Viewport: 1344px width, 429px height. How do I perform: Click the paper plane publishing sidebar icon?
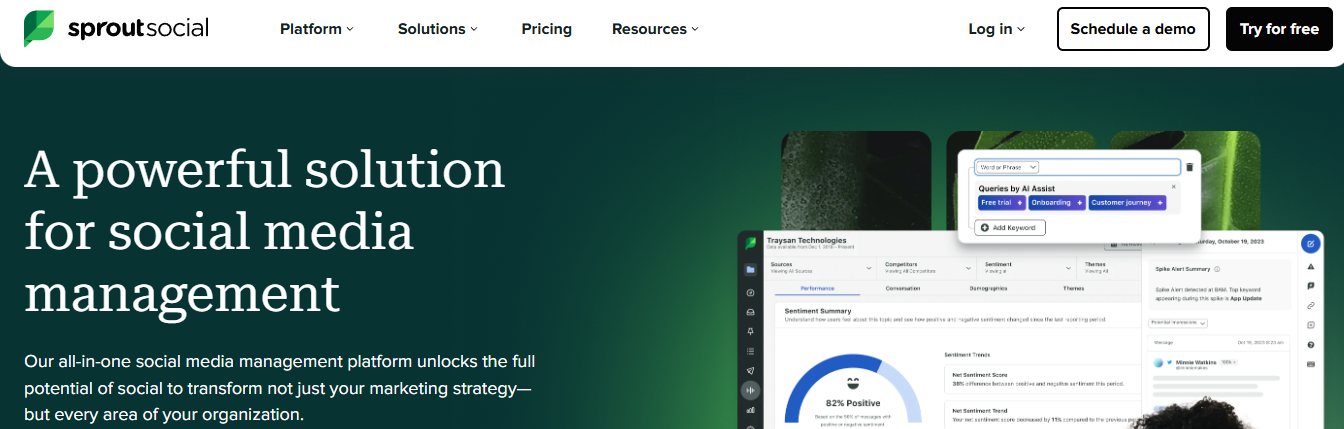[x=750, y=371]
